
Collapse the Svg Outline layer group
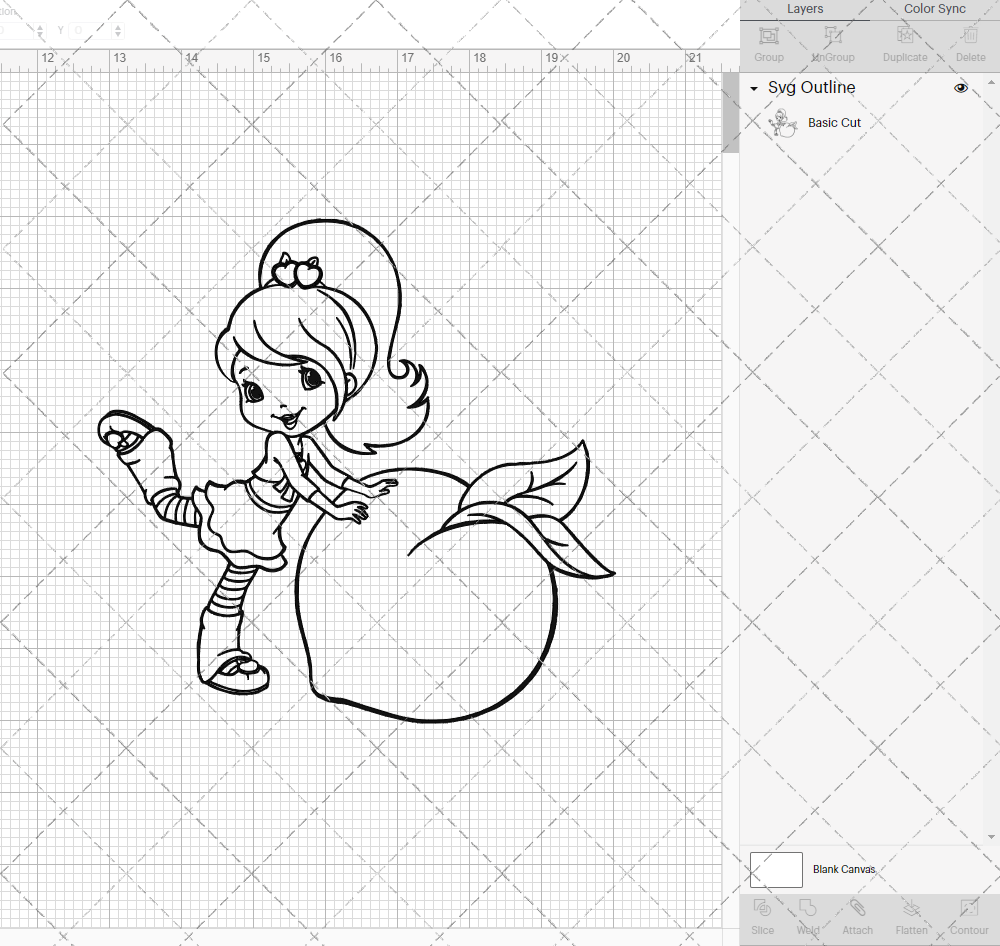coord(754,89)
